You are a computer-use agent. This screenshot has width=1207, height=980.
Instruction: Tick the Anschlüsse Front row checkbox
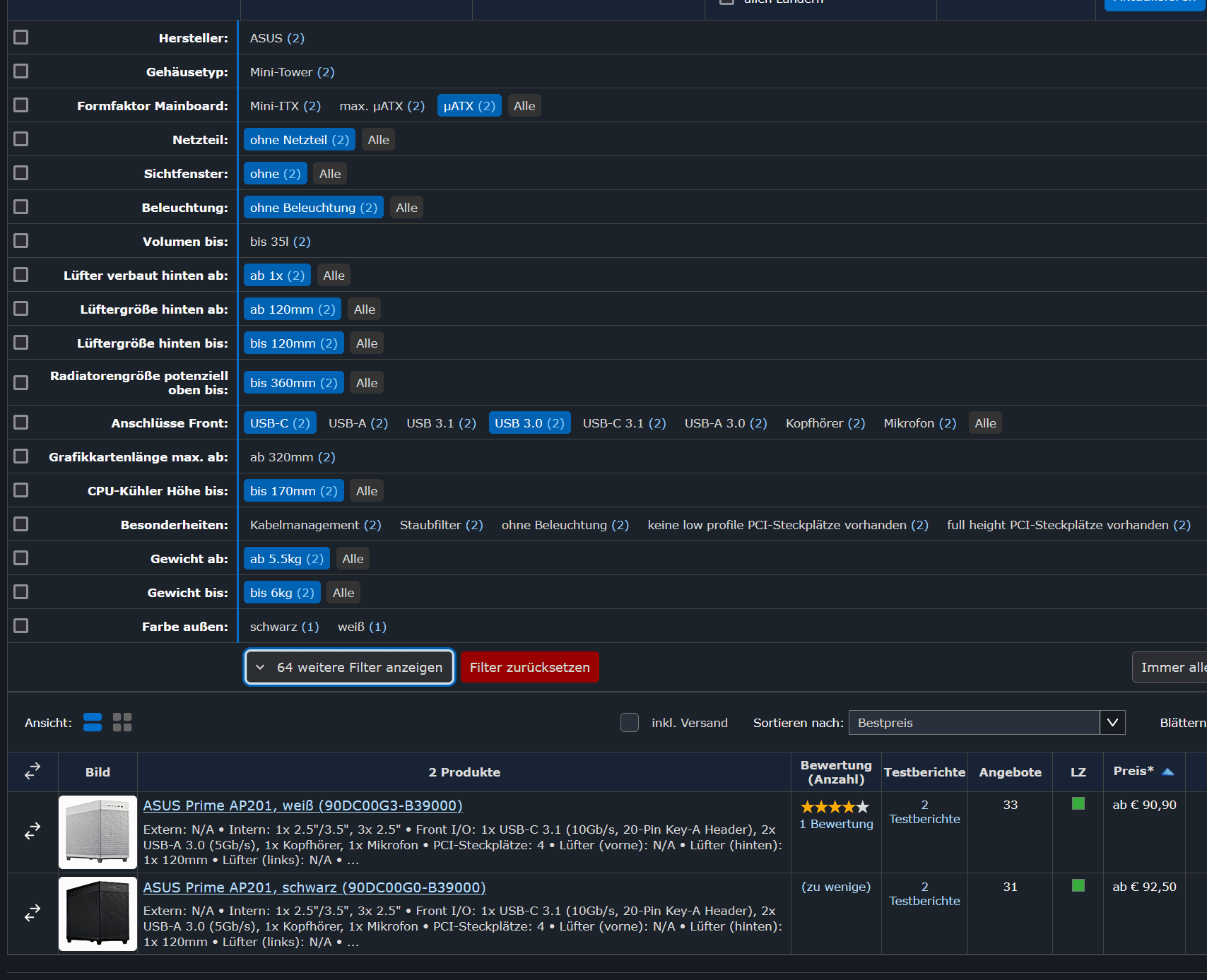pos(21,422)
